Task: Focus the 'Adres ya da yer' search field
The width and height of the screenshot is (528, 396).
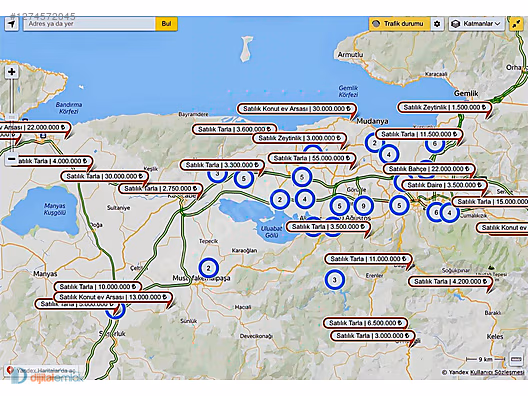Action: coord(89,24)
